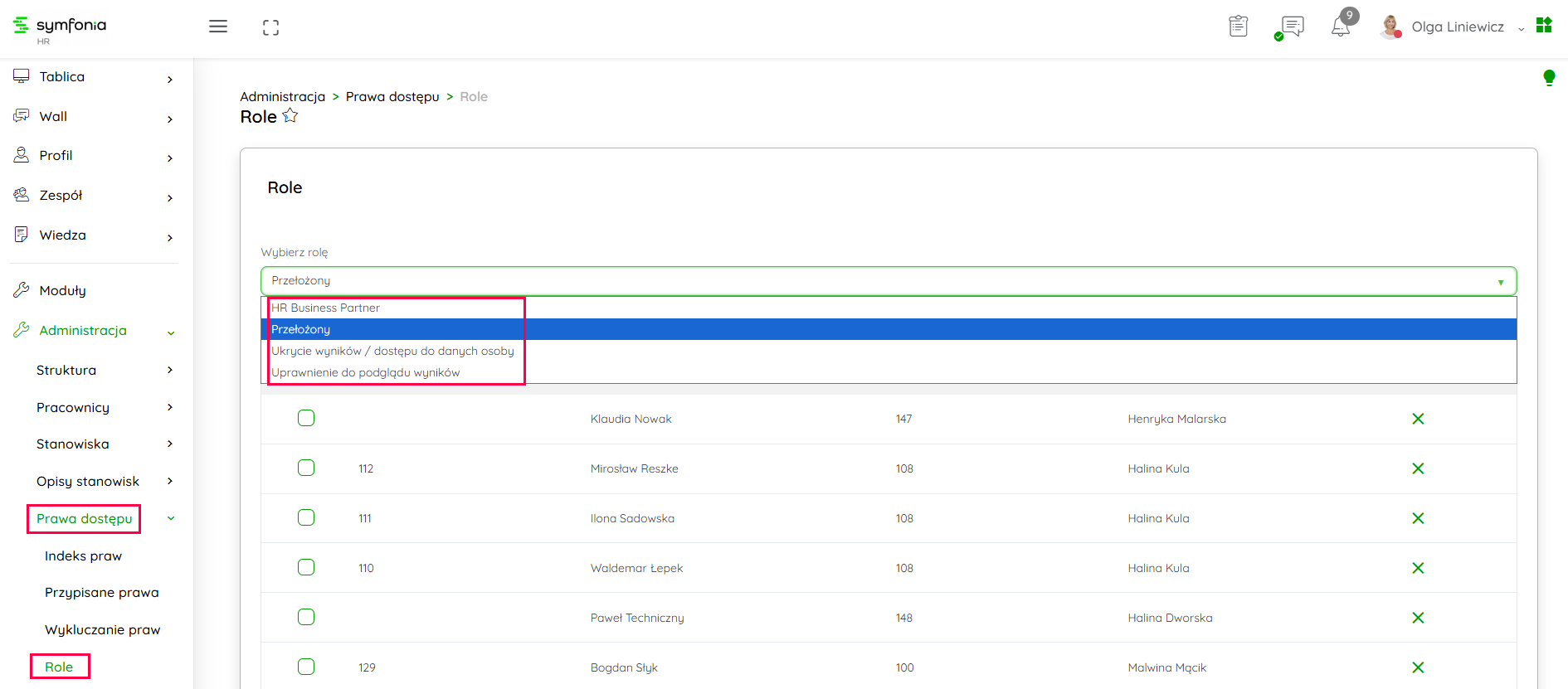
Task: Mark Role page as favorite star
Action: tap(290, 116)
